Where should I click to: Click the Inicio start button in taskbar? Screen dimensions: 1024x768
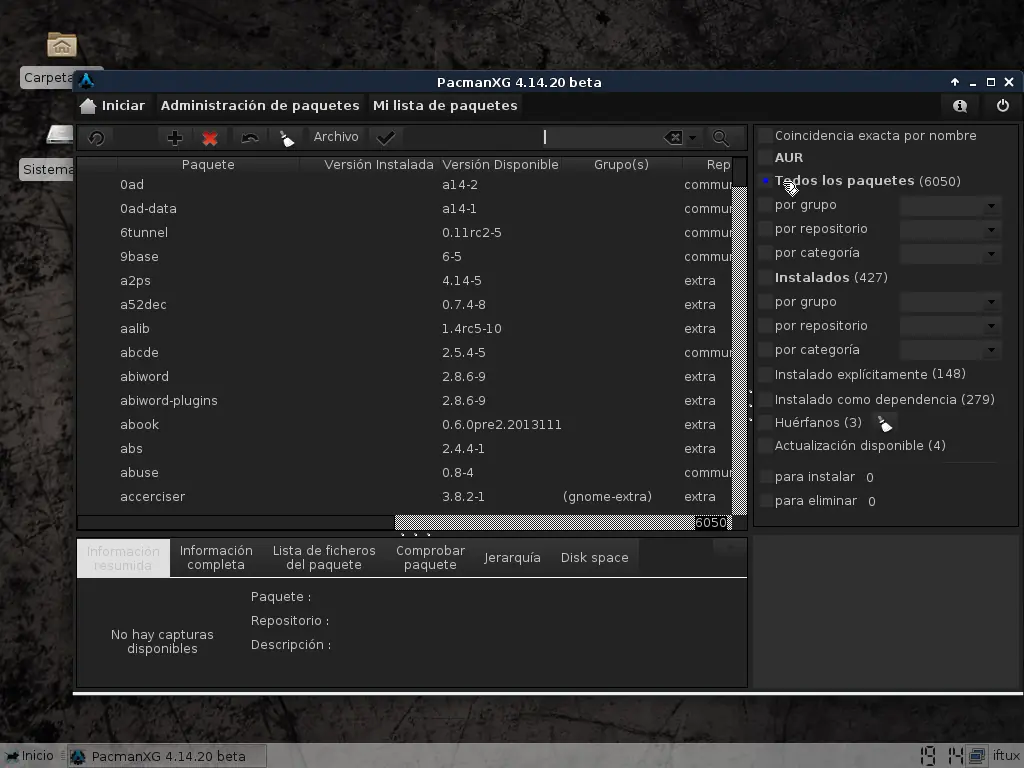click(30, 756)
